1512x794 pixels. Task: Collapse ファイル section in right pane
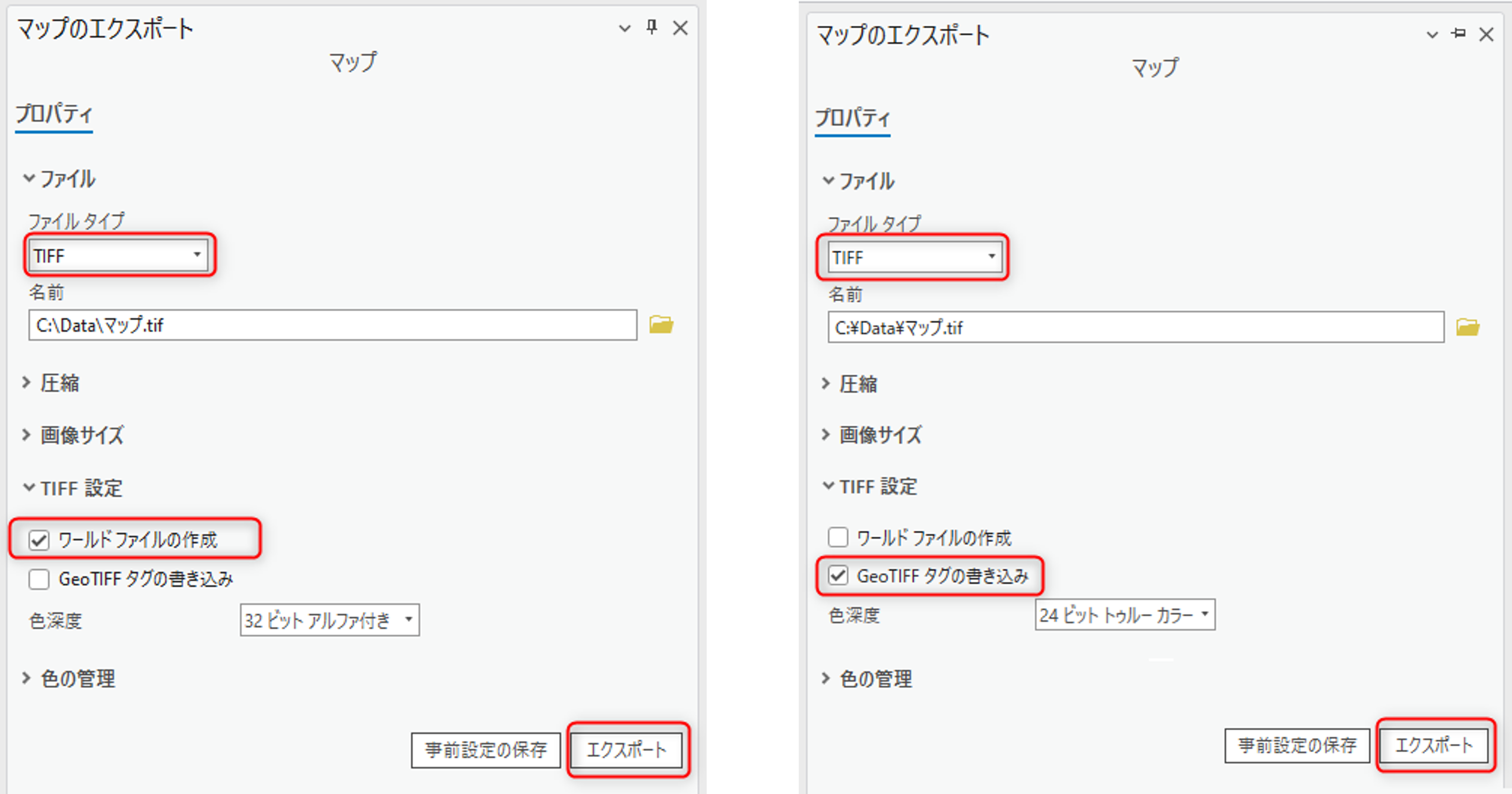[x=828, y=181]
